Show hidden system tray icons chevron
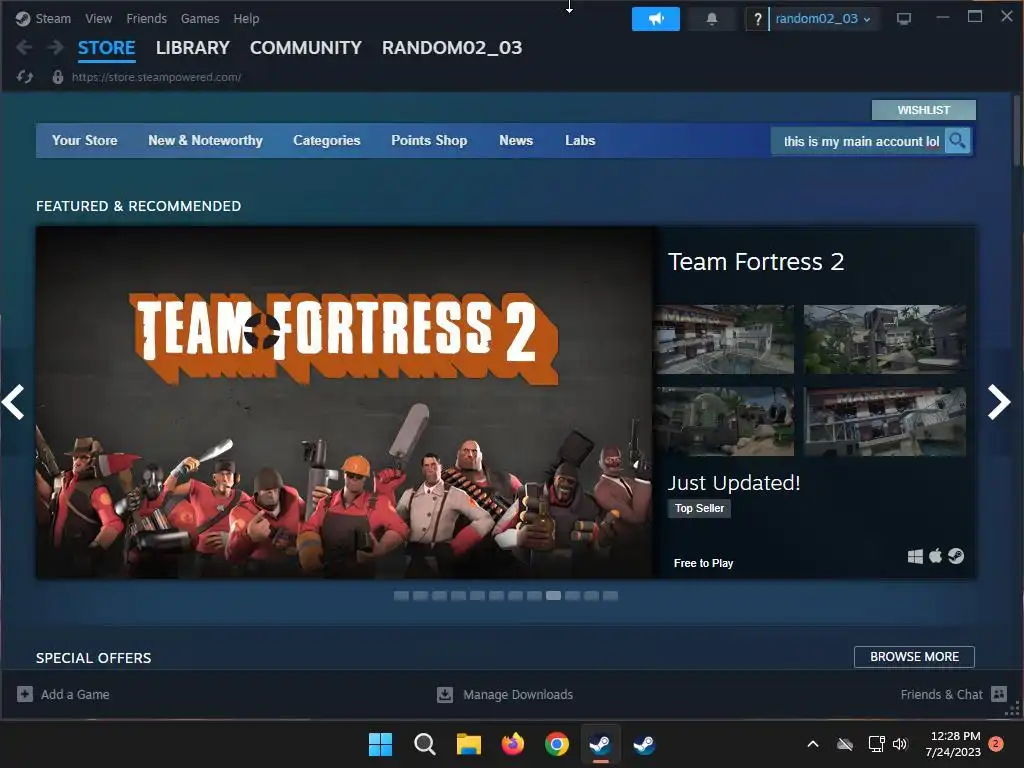1024x768 pixels. (813, 744)
